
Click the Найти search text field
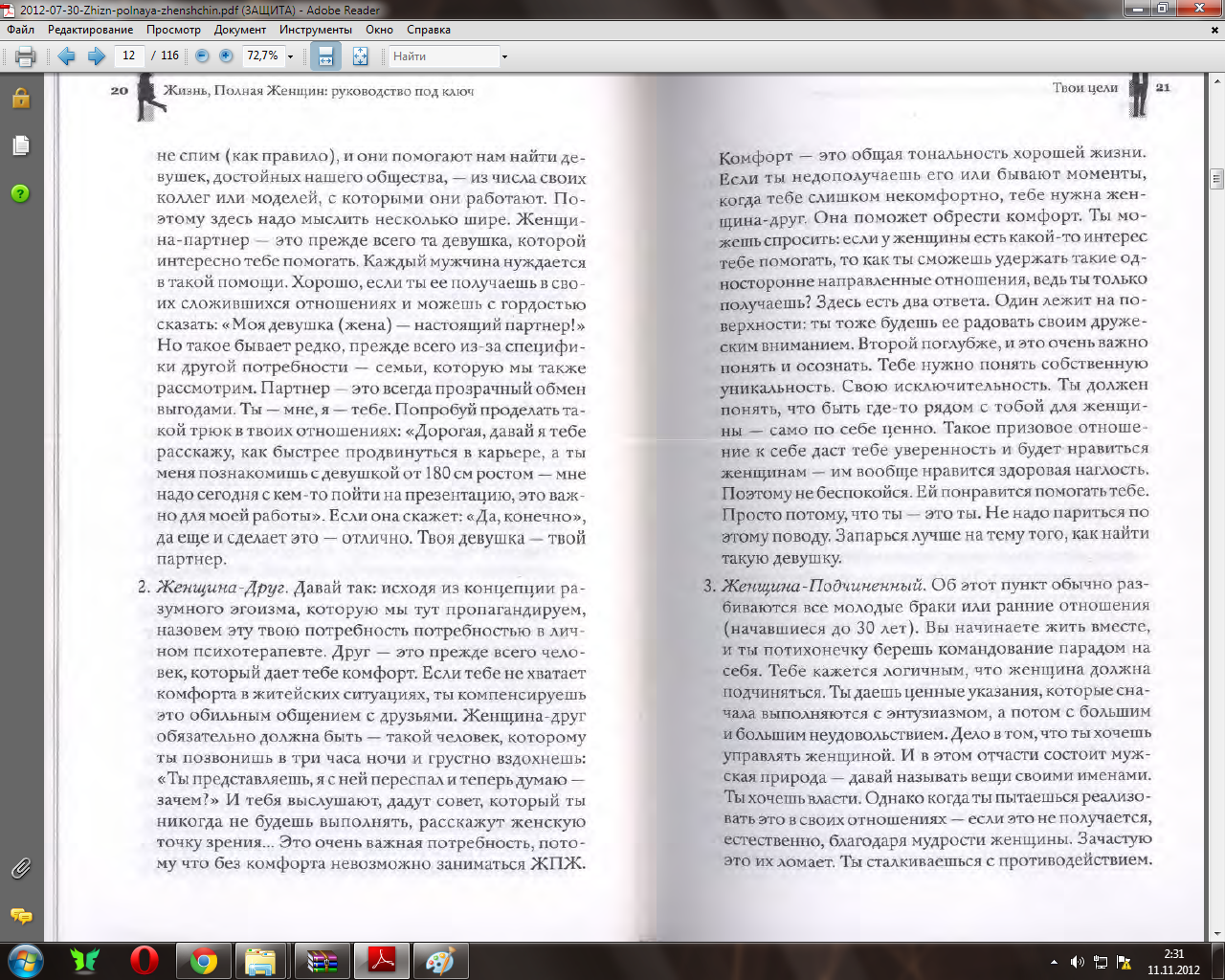443,56
